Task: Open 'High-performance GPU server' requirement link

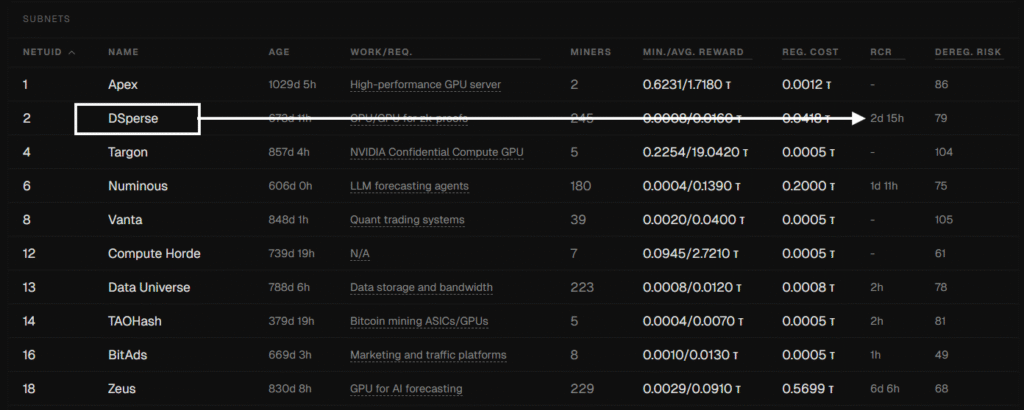Action: click(425, 85)
